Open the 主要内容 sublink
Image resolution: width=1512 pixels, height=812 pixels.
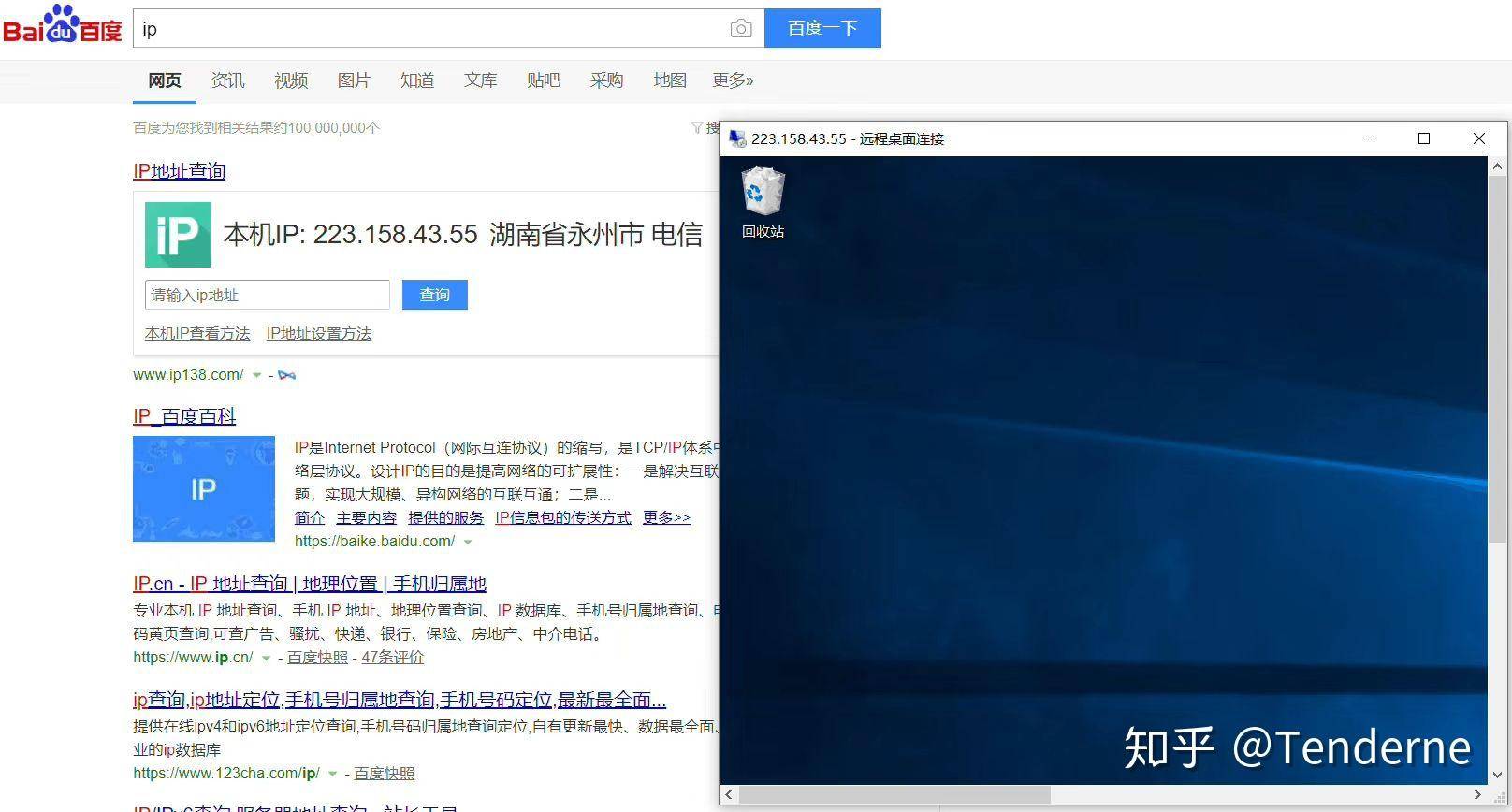367,517
